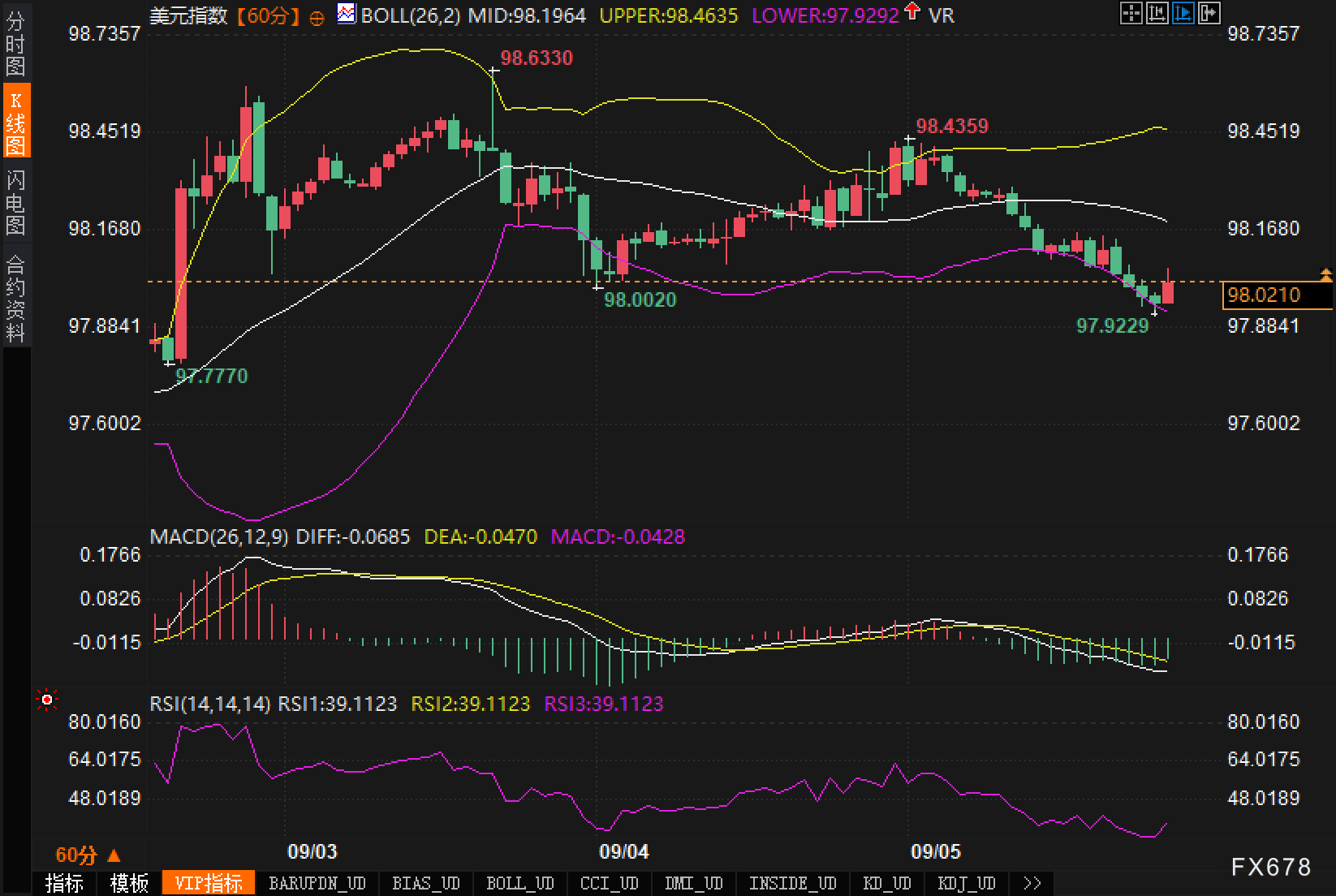Click the blue highlighted chart icon at top right
Screen dimensions: 1336x896
[x=1183, y=13]
